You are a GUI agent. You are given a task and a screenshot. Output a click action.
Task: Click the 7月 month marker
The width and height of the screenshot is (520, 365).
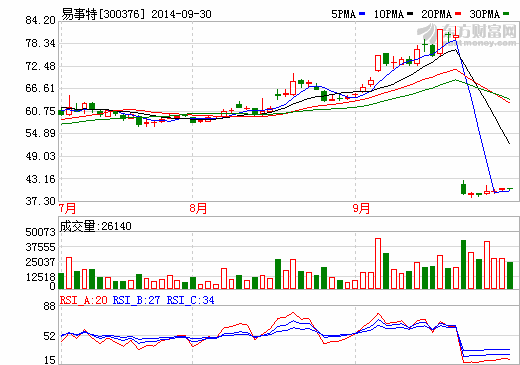pyautogui.click(x=67, y=209)
